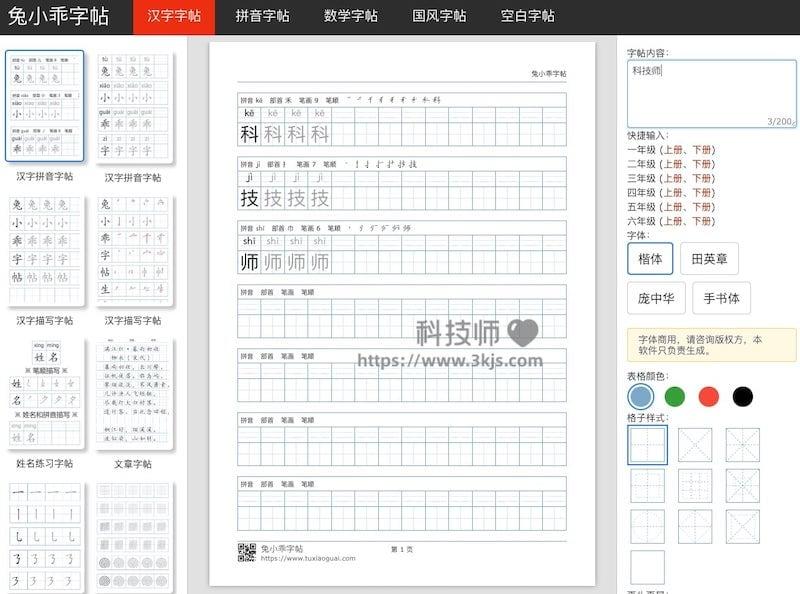Load 五年级 上册 quick input

[673, 207]
